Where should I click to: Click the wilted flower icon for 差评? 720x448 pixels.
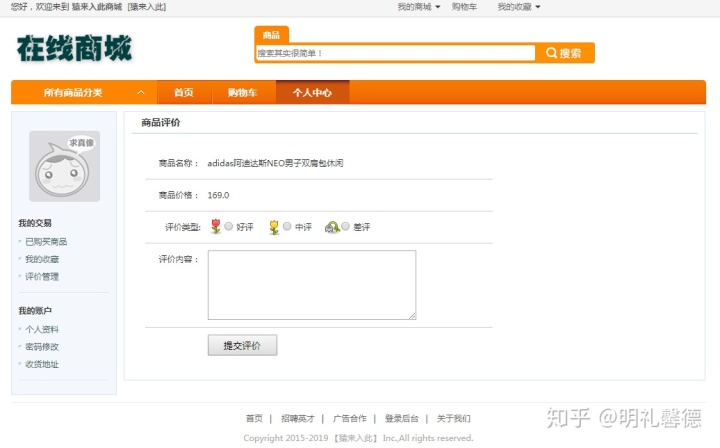[x=332, y=227]
